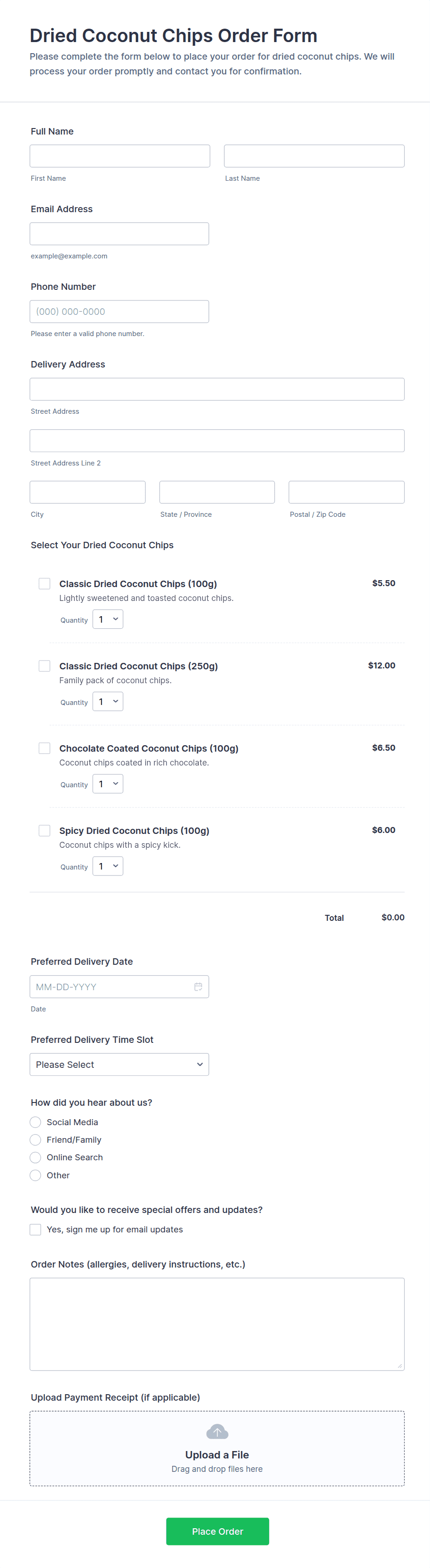
Task: Select the Chocolate Coated Coconut Chips checkbox
Action: click(44, 748)
